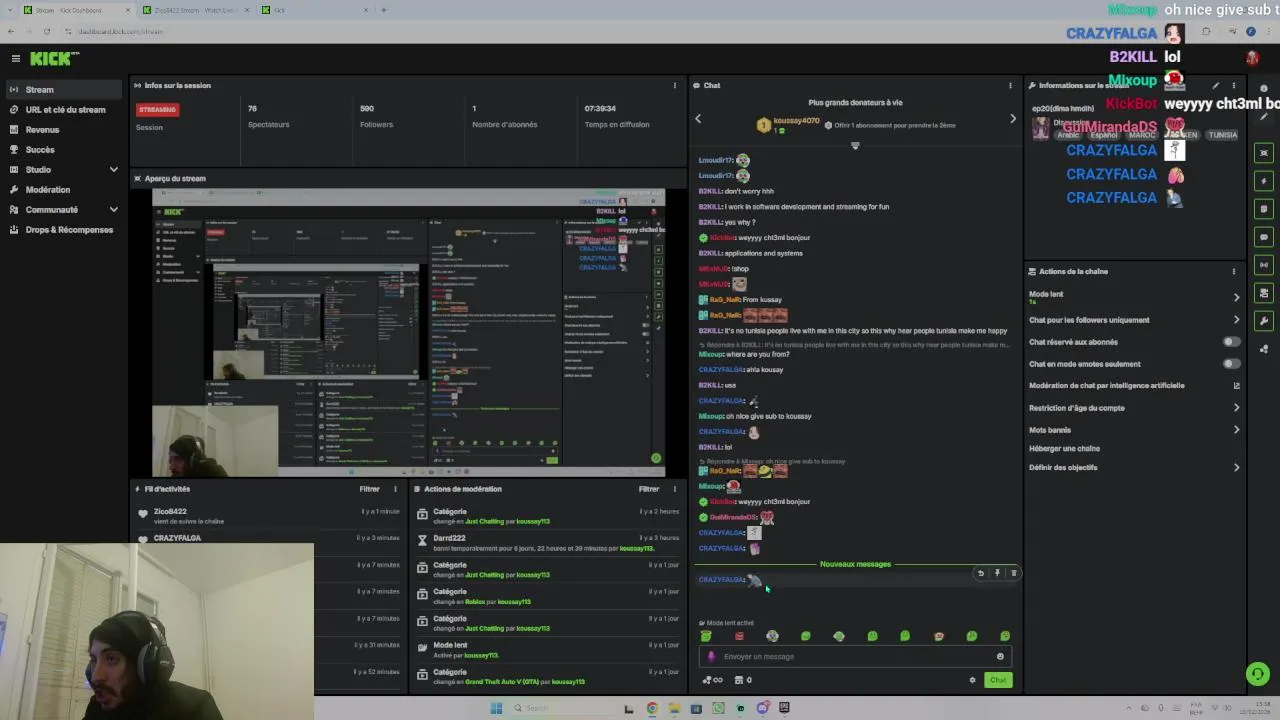This screenshot has width=1280, height=720.
Task: Expand the Studio submenu chevron
Action: click(113, 170)
